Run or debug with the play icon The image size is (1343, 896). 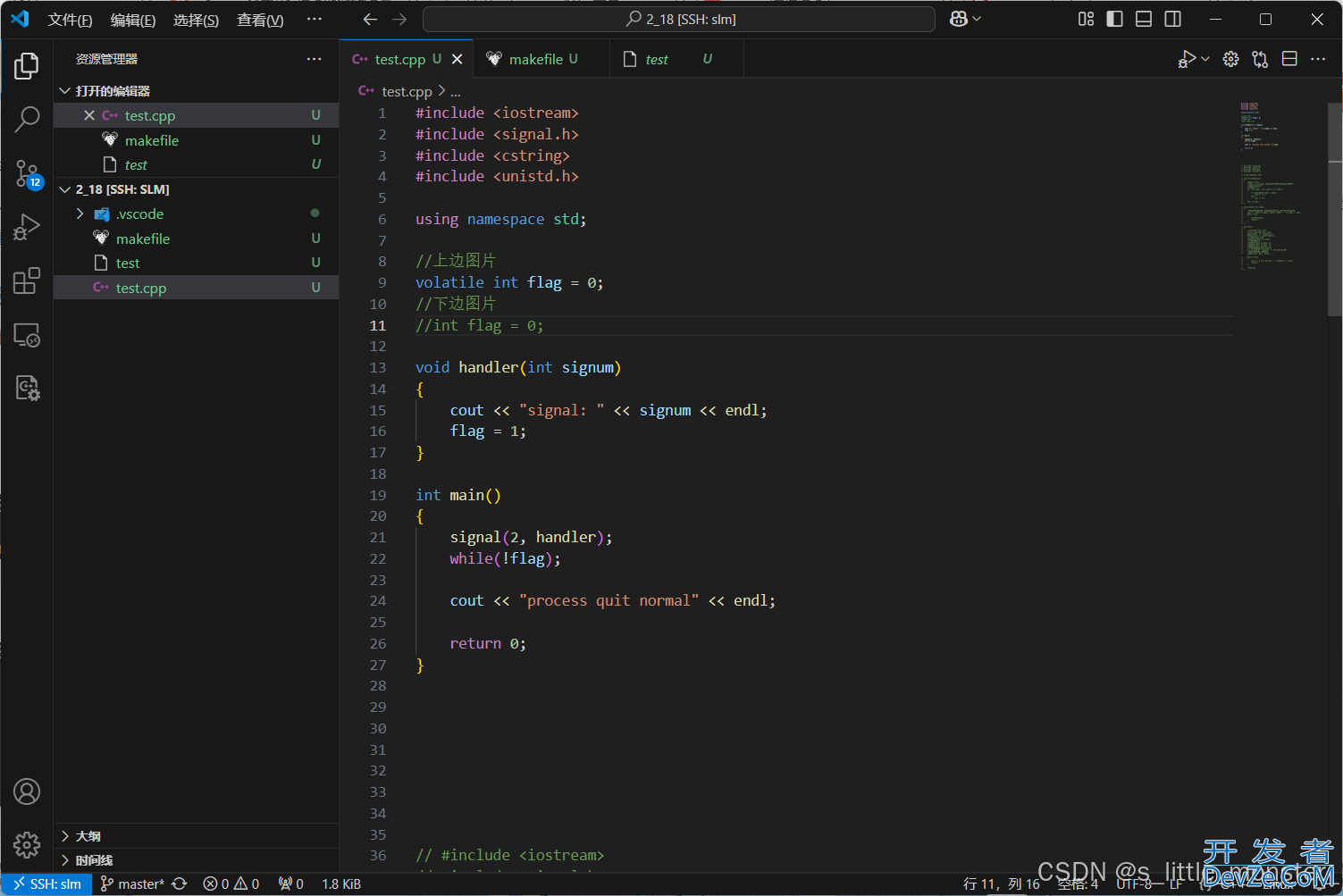[x=1187, y=59]
